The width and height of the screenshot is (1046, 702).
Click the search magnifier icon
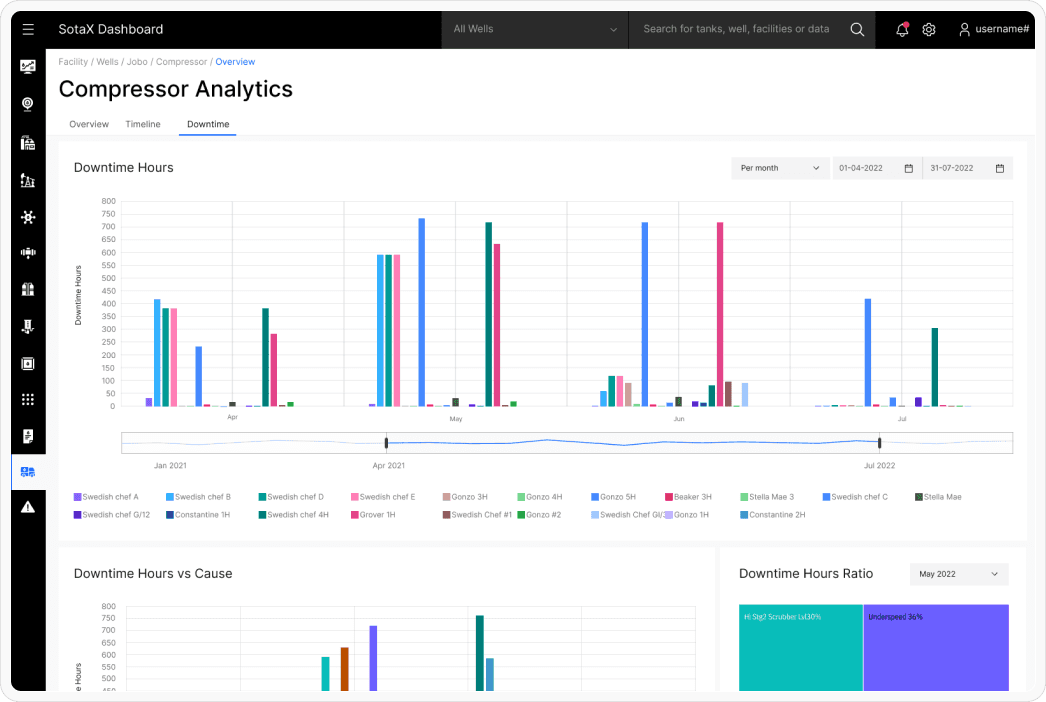(857, 29)
